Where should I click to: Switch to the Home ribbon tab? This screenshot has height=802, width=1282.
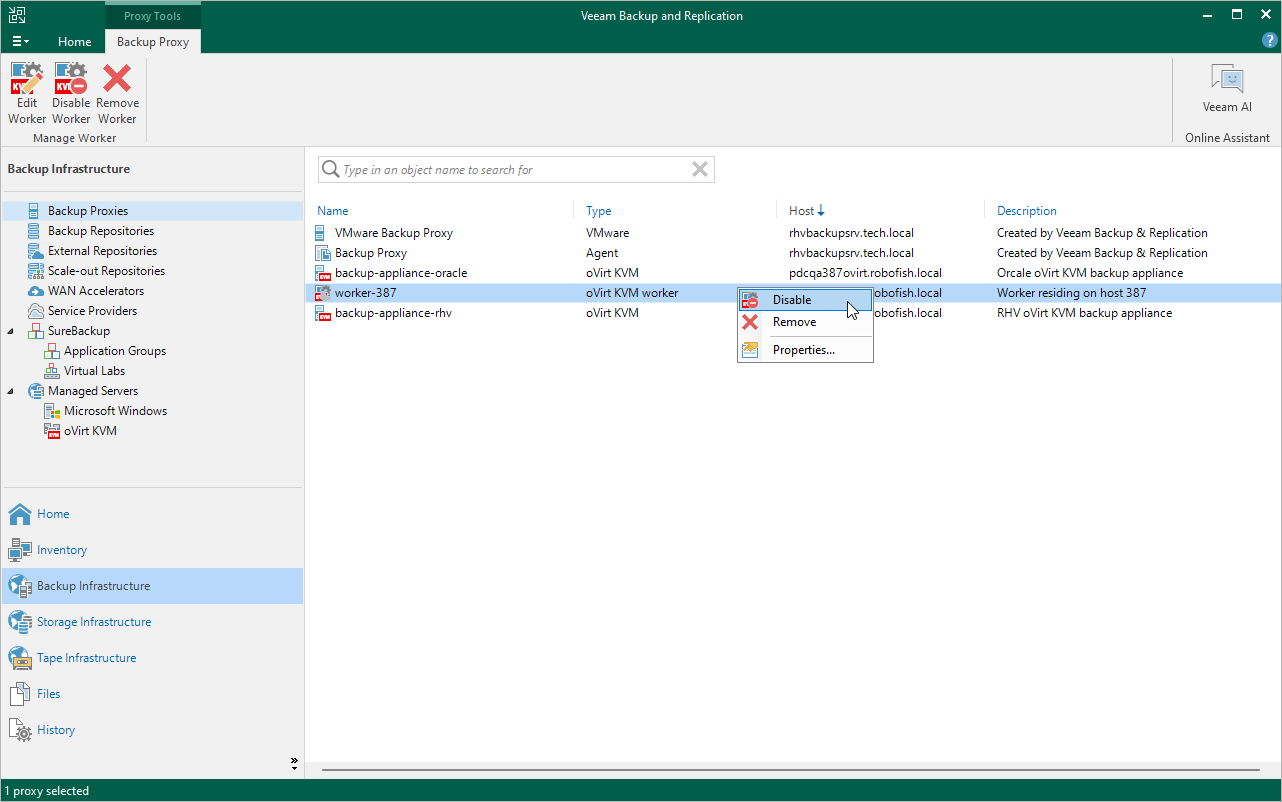click(74, 42)
